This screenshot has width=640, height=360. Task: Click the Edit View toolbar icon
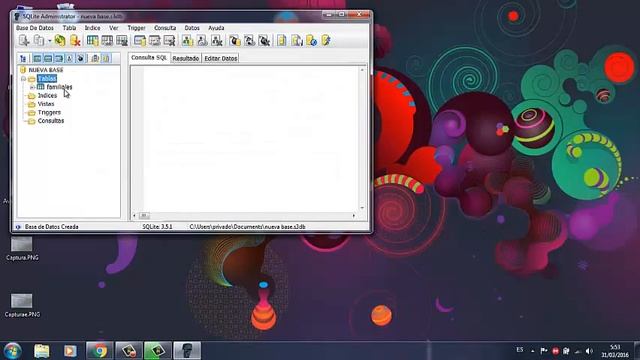[202, 40]
